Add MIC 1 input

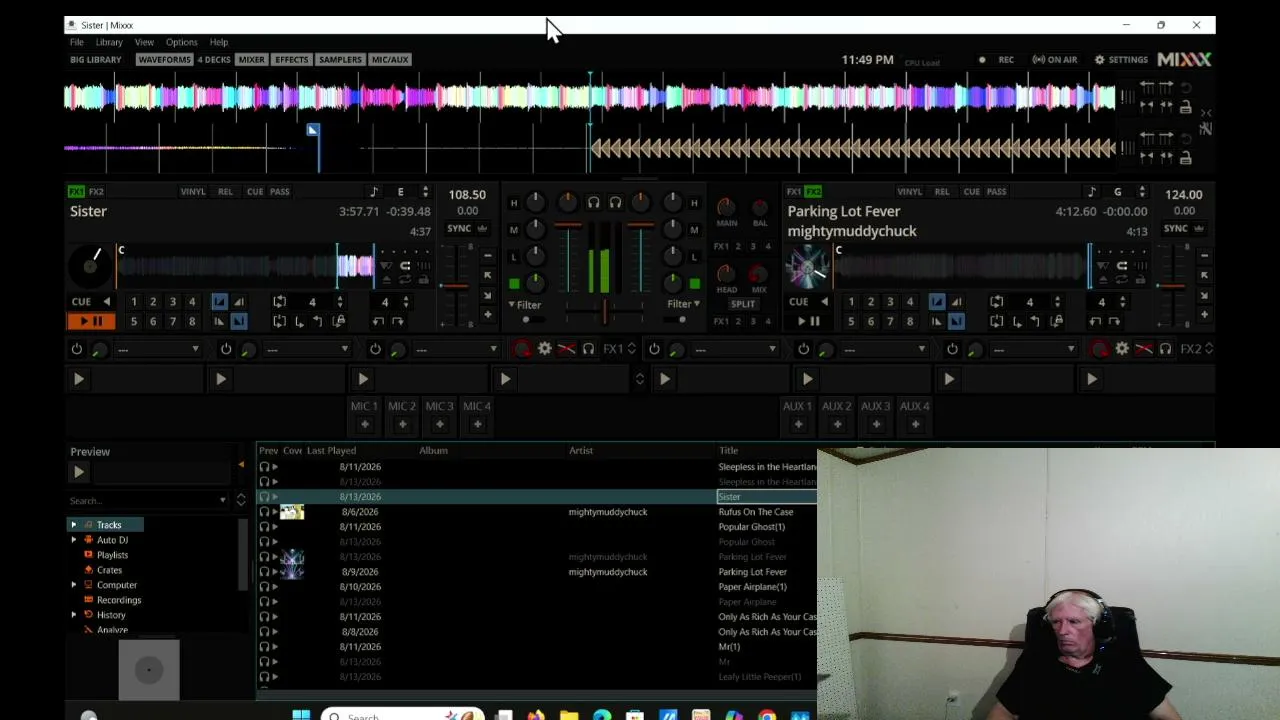[364, 425]
